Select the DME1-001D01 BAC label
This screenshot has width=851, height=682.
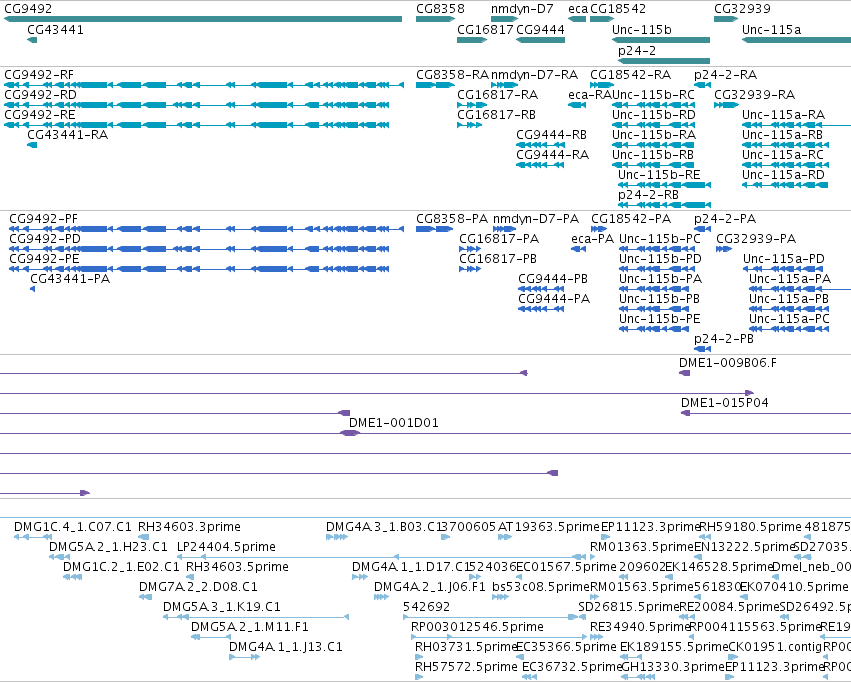coord(393,423)
